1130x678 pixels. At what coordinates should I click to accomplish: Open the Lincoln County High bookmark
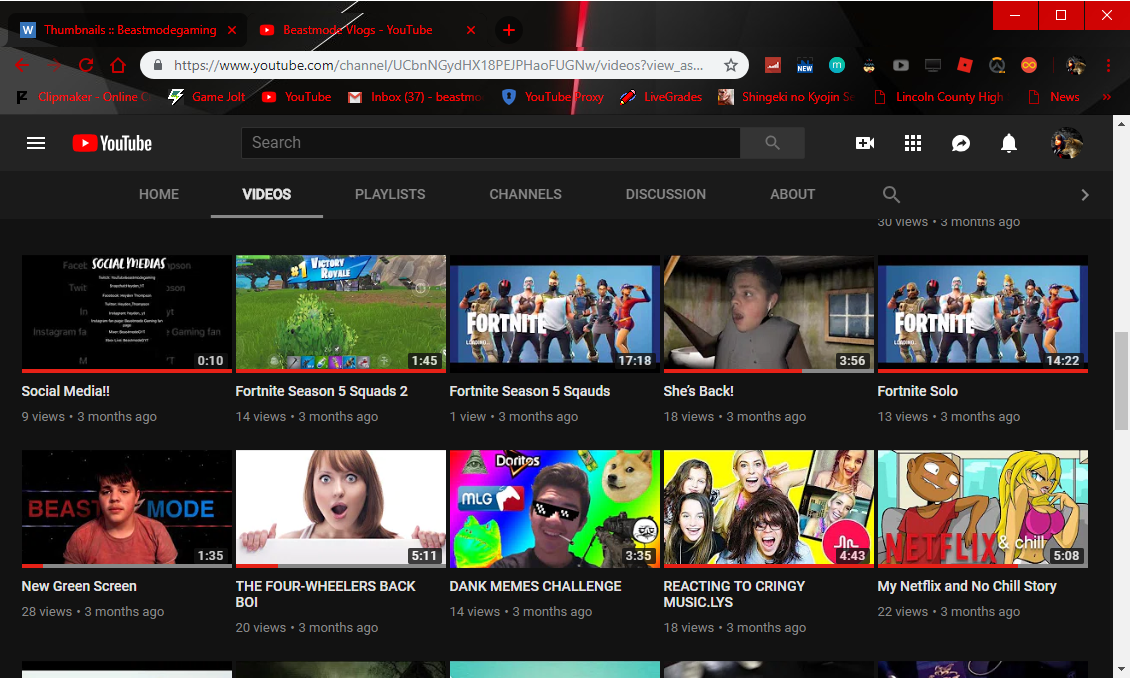click(938, 97)
